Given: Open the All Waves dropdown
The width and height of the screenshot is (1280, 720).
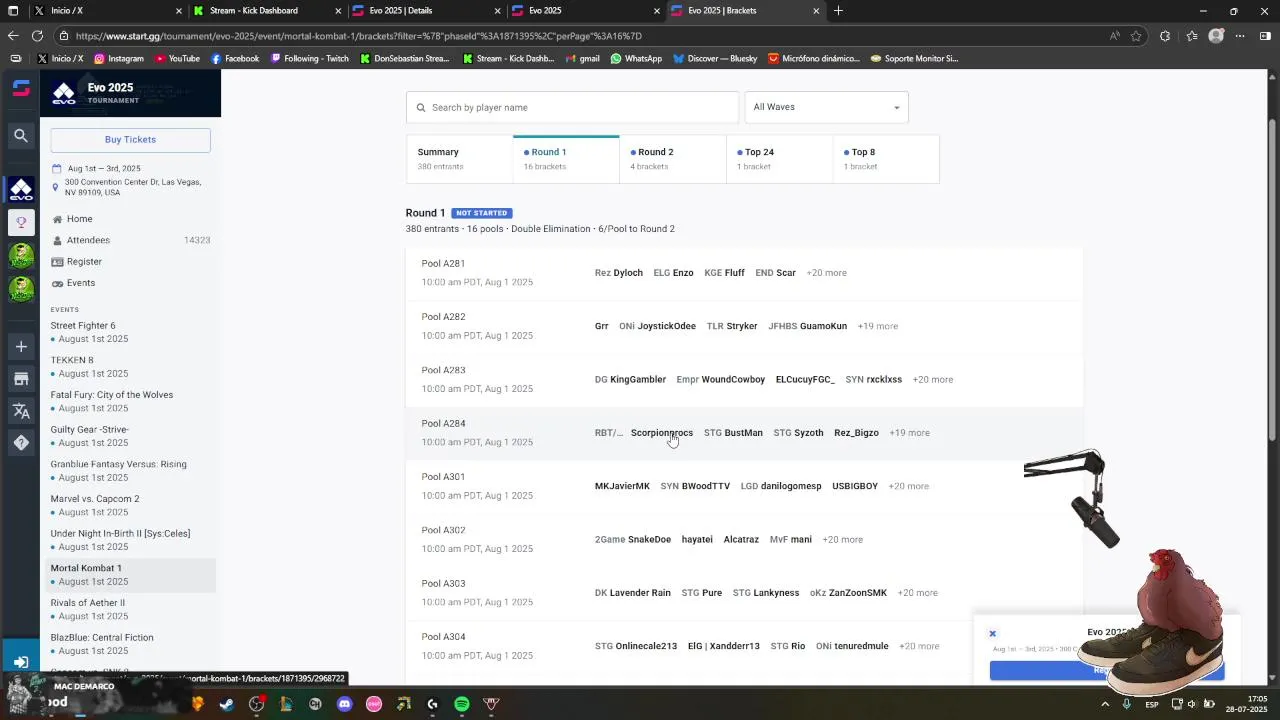Looking at the screenshot, I should coord(826,107).
